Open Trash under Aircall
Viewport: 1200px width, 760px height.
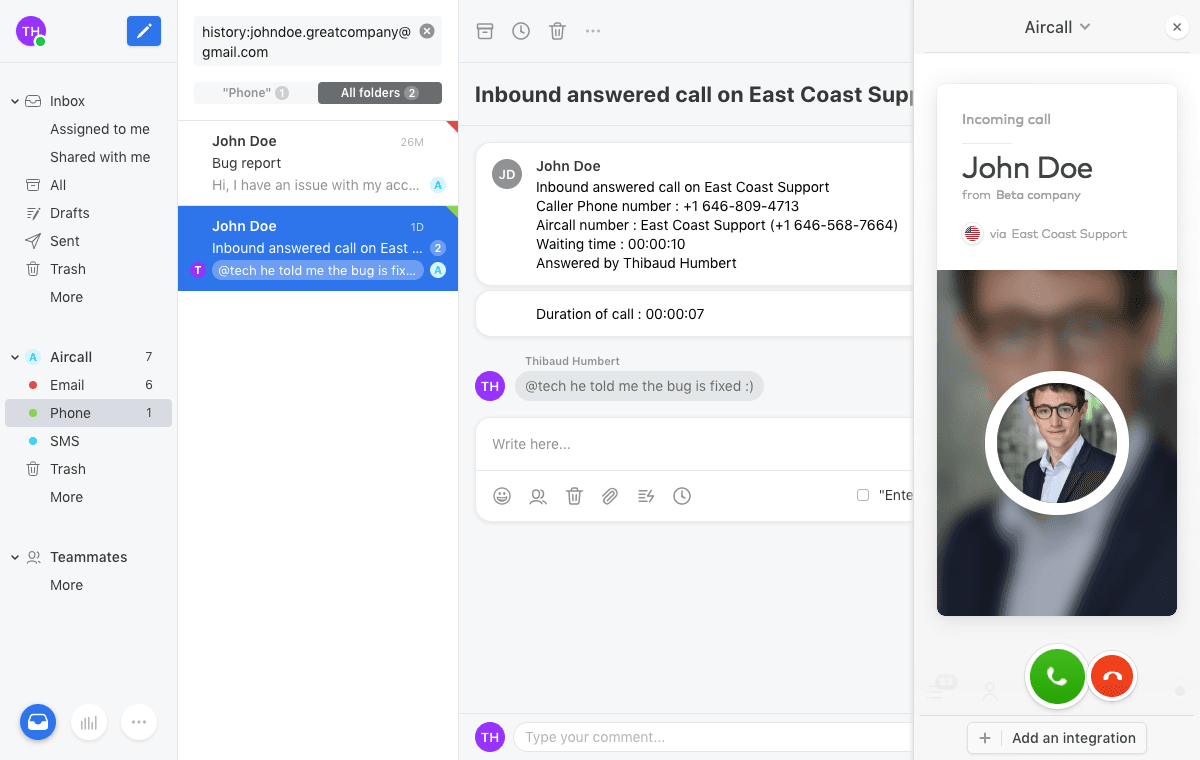[x=68, y=469]
